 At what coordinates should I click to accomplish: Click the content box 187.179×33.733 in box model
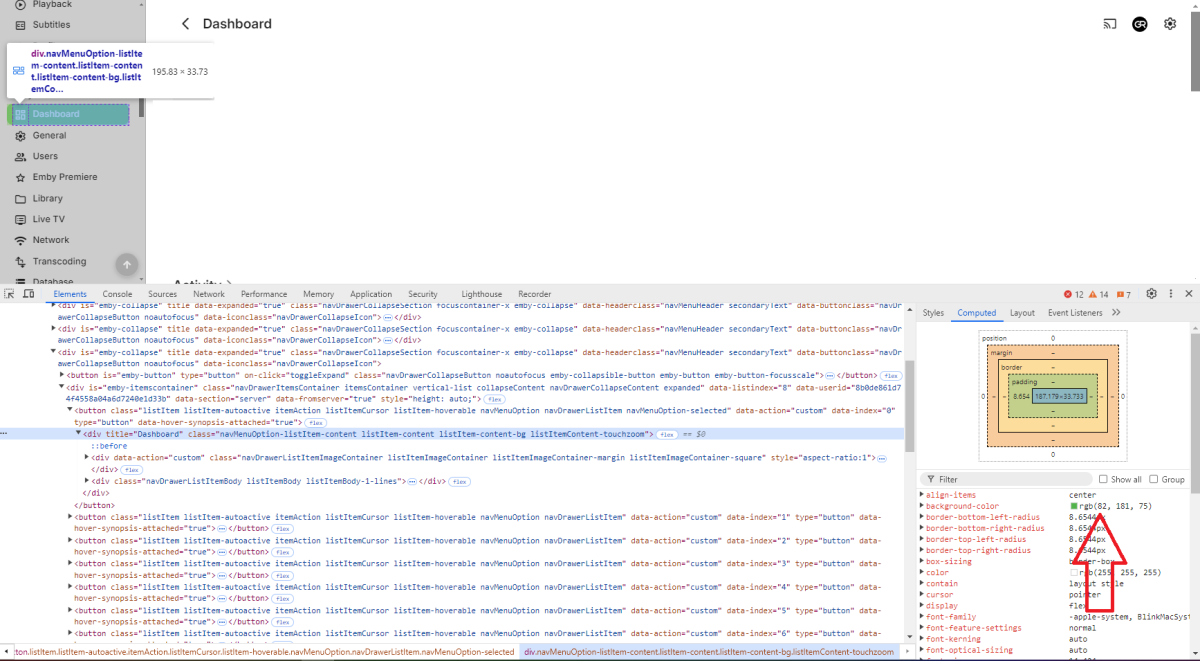point(1060,396)
